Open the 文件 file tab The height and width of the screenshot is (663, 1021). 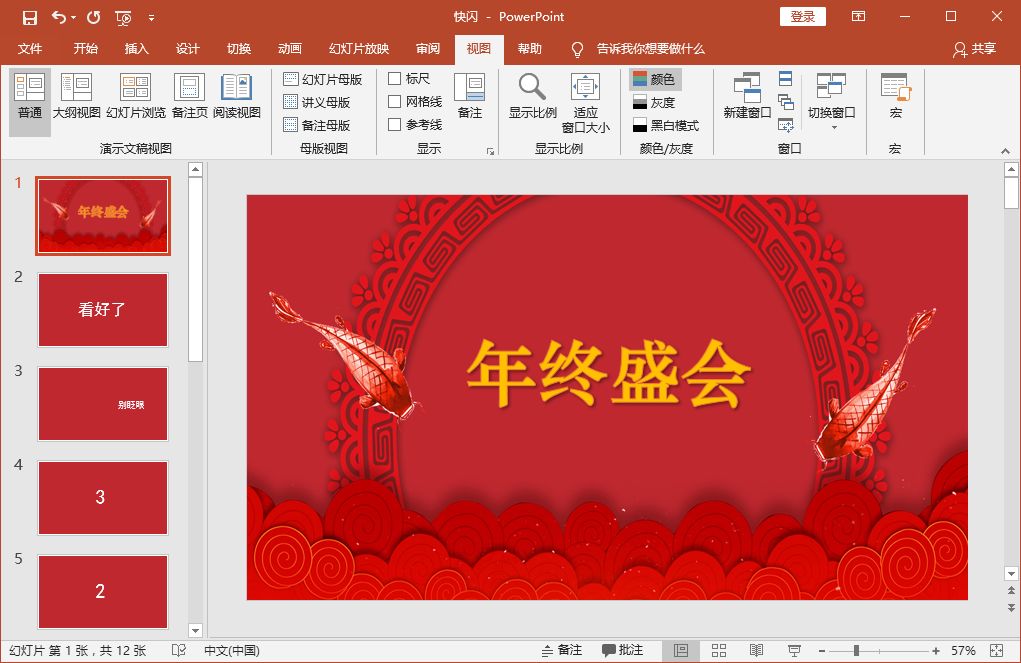click(x=30, y=49)
